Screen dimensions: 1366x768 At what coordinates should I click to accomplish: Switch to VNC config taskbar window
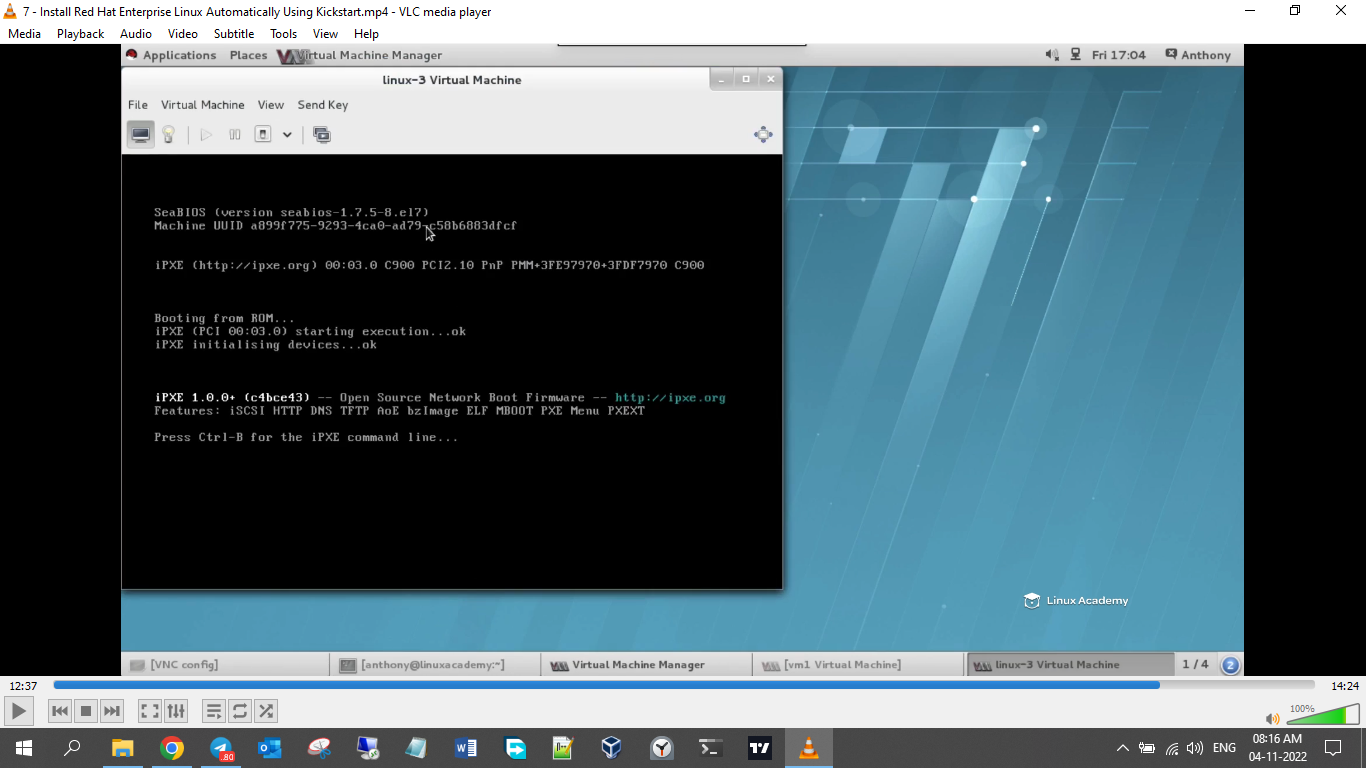click(225, 665)
